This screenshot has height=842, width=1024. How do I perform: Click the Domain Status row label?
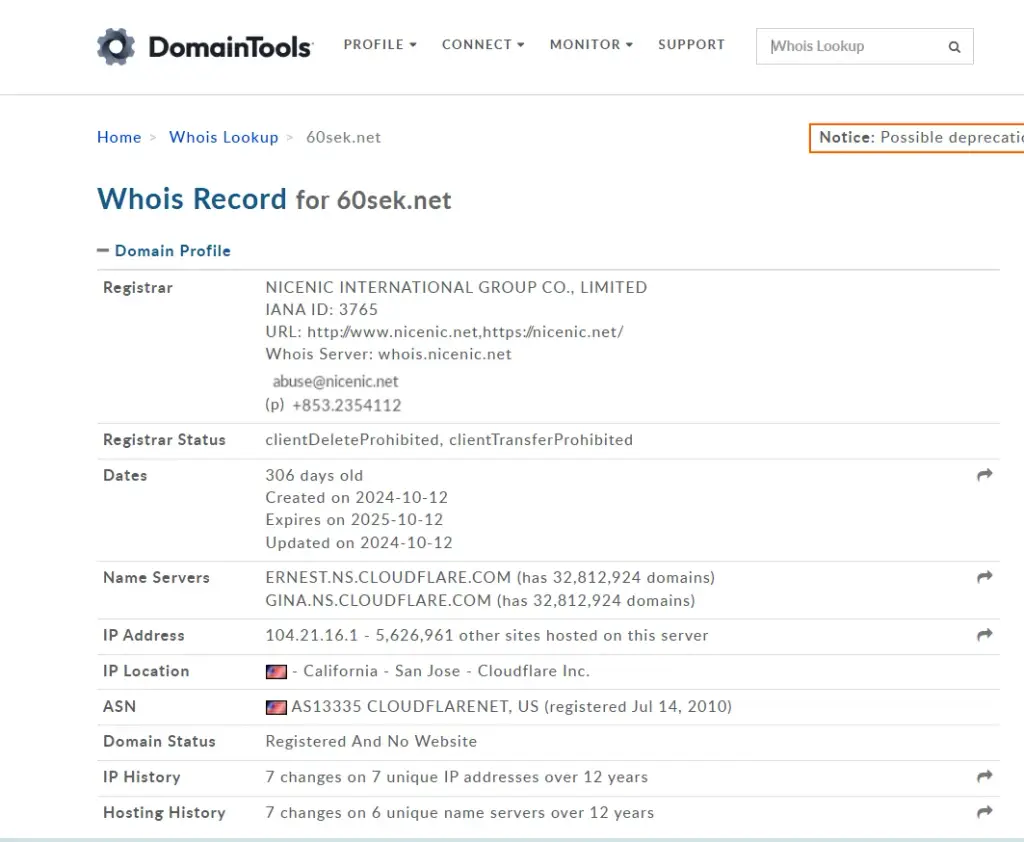(x=159, y=741)
